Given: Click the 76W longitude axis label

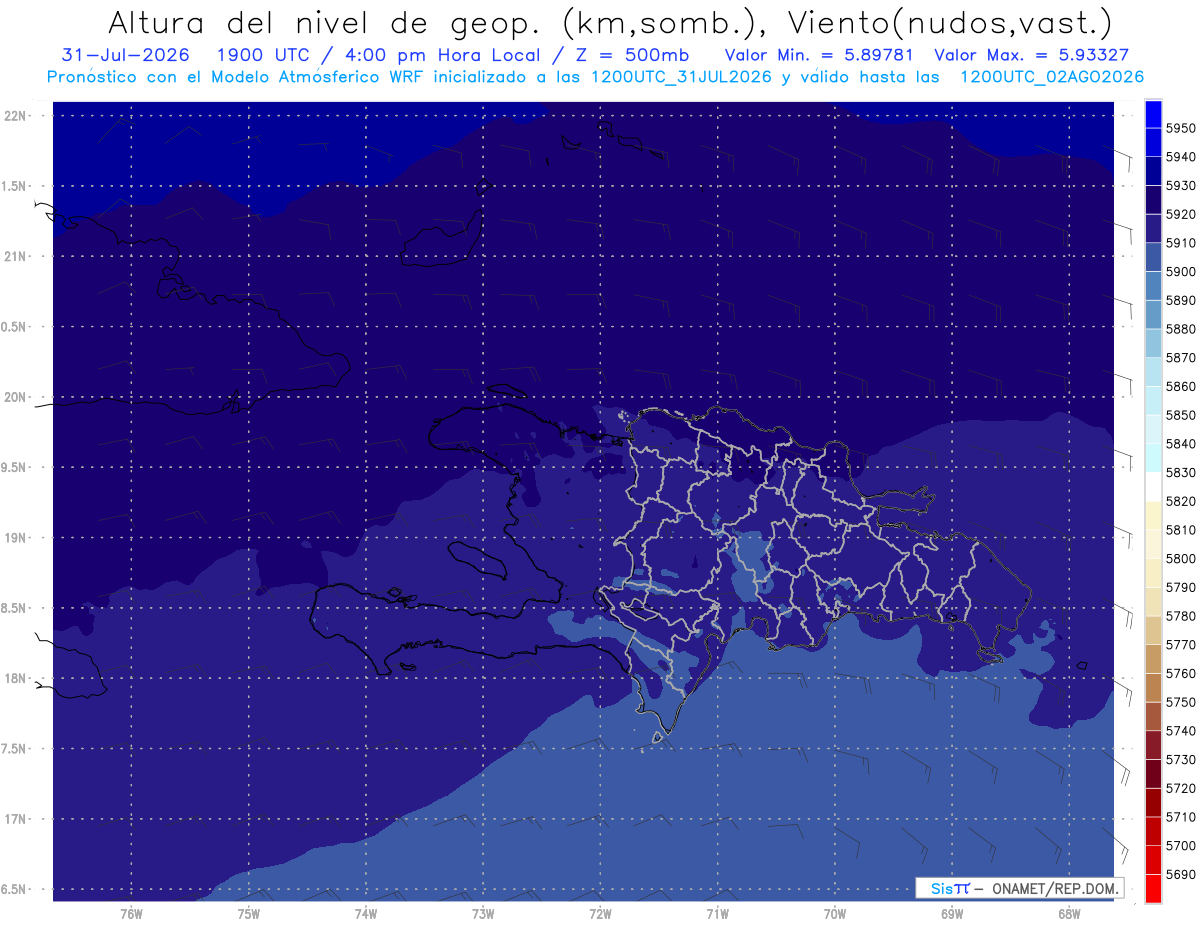Looking at the screenshot, I should (x=131, y=914).
